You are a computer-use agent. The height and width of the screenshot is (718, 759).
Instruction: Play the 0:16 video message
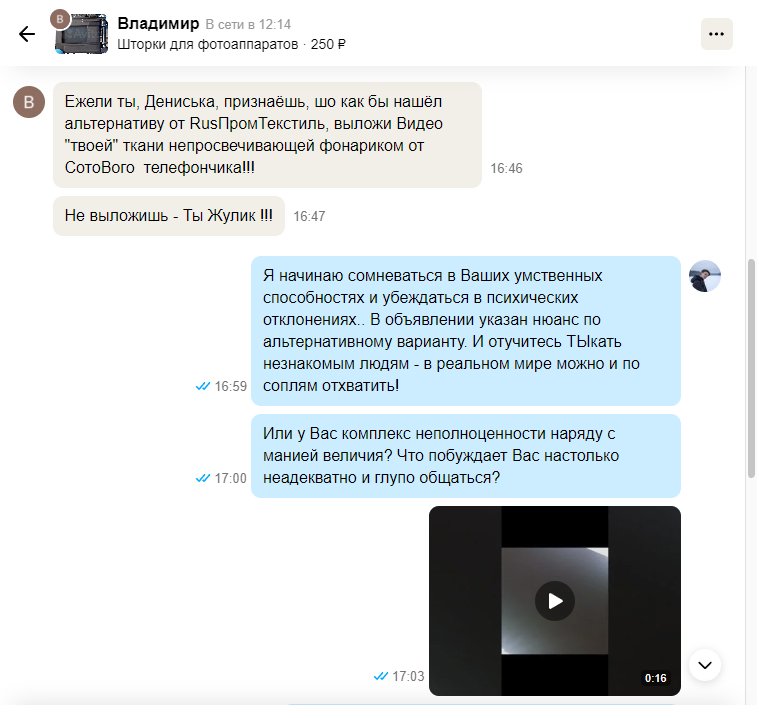(x=555, y=601)
